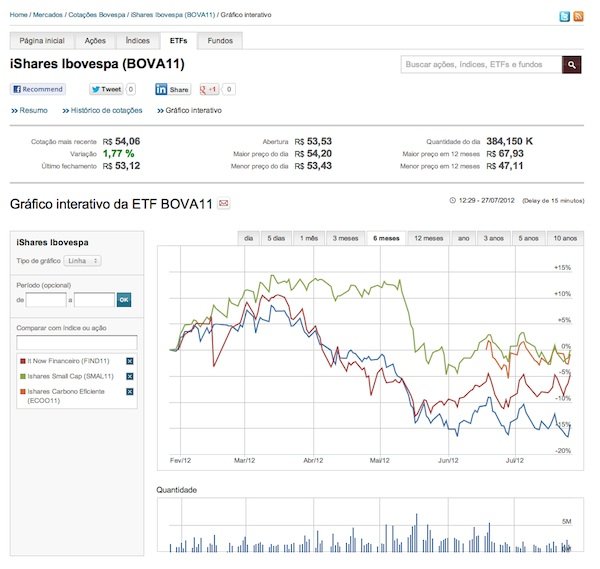Select the 5 anos chart range
This screenshot has height=569, width=600.
pos(528,238)
